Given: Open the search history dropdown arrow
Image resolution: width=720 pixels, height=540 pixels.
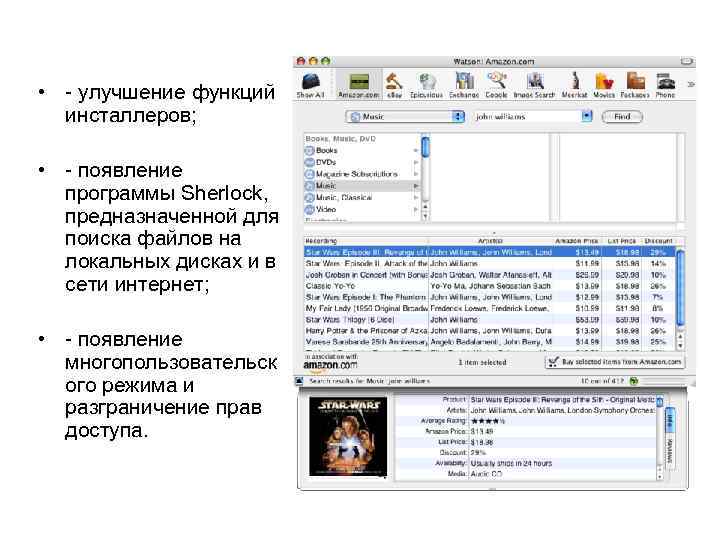Looking at the screenshot, I should pos(587,116).
